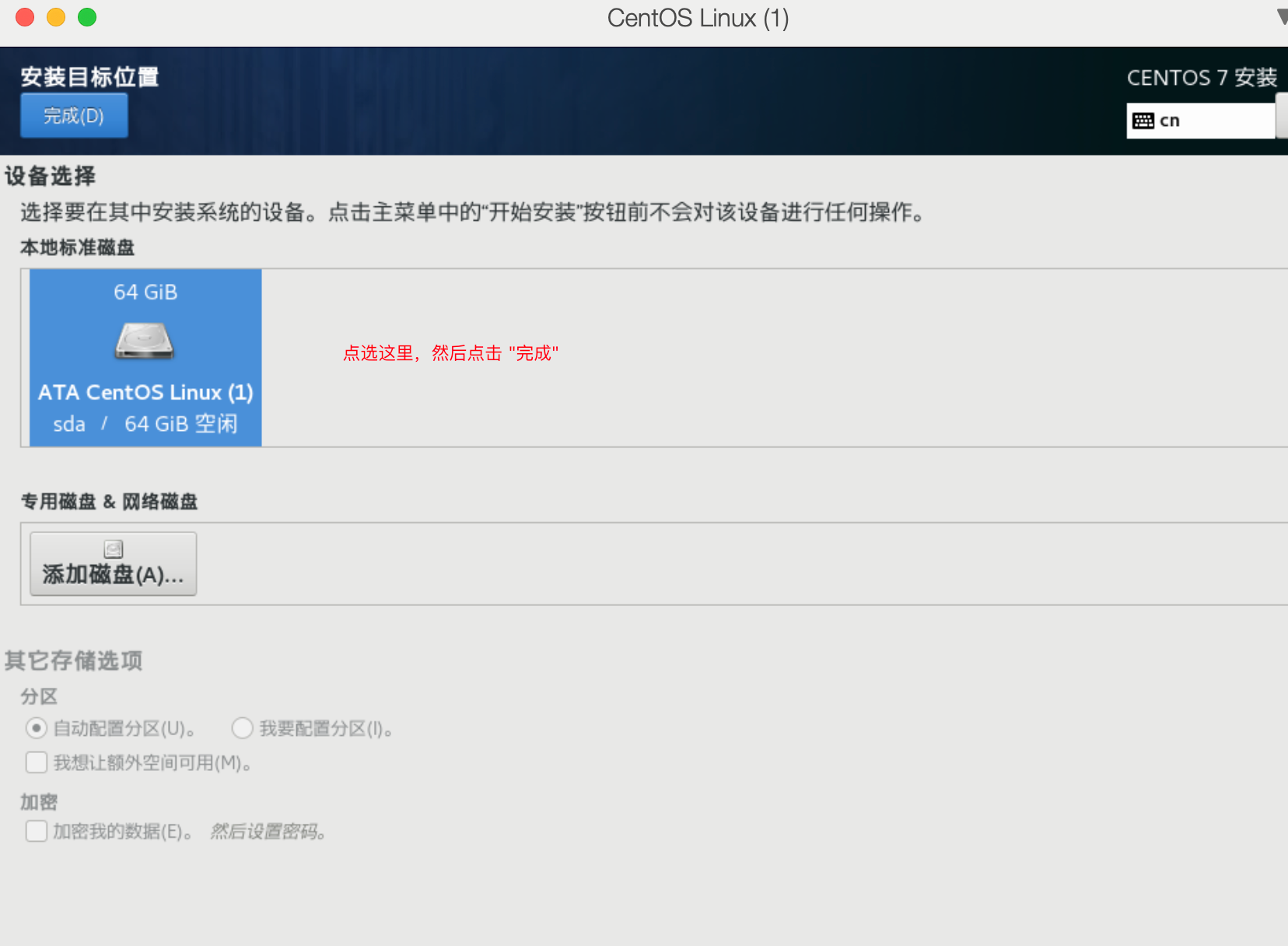Screen dimensions: 1288x946
Task: Click the 设备选择 section heading
Action: pos(51,176)
